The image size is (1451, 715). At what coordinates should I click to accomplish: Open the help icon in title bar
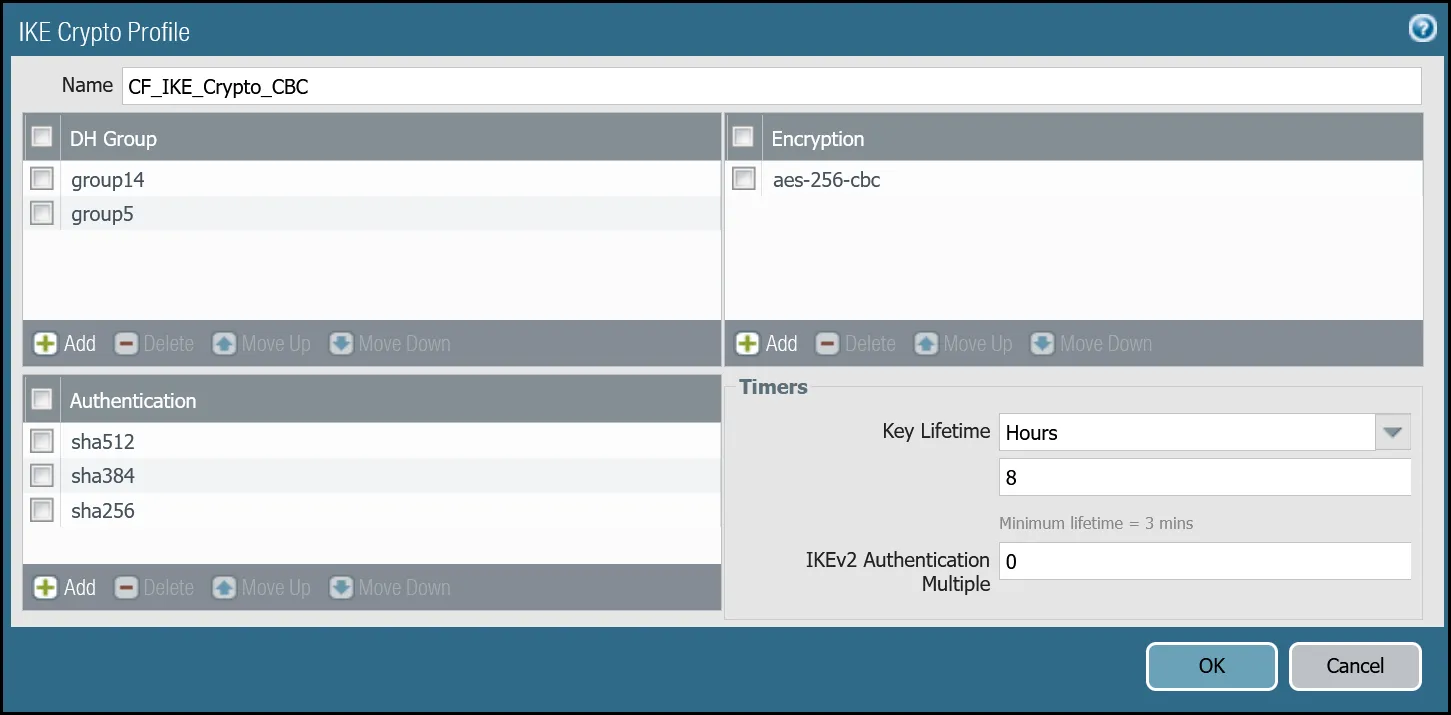[1421, 30]
